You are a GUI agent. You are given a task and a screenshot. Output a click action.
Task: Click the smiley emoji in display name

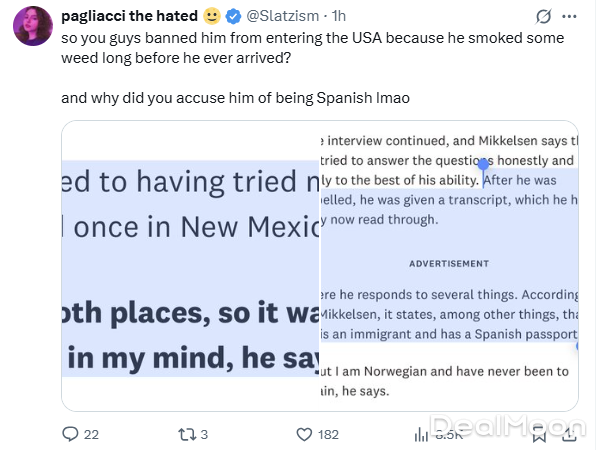pyautogui.click(x=212, y=16)
